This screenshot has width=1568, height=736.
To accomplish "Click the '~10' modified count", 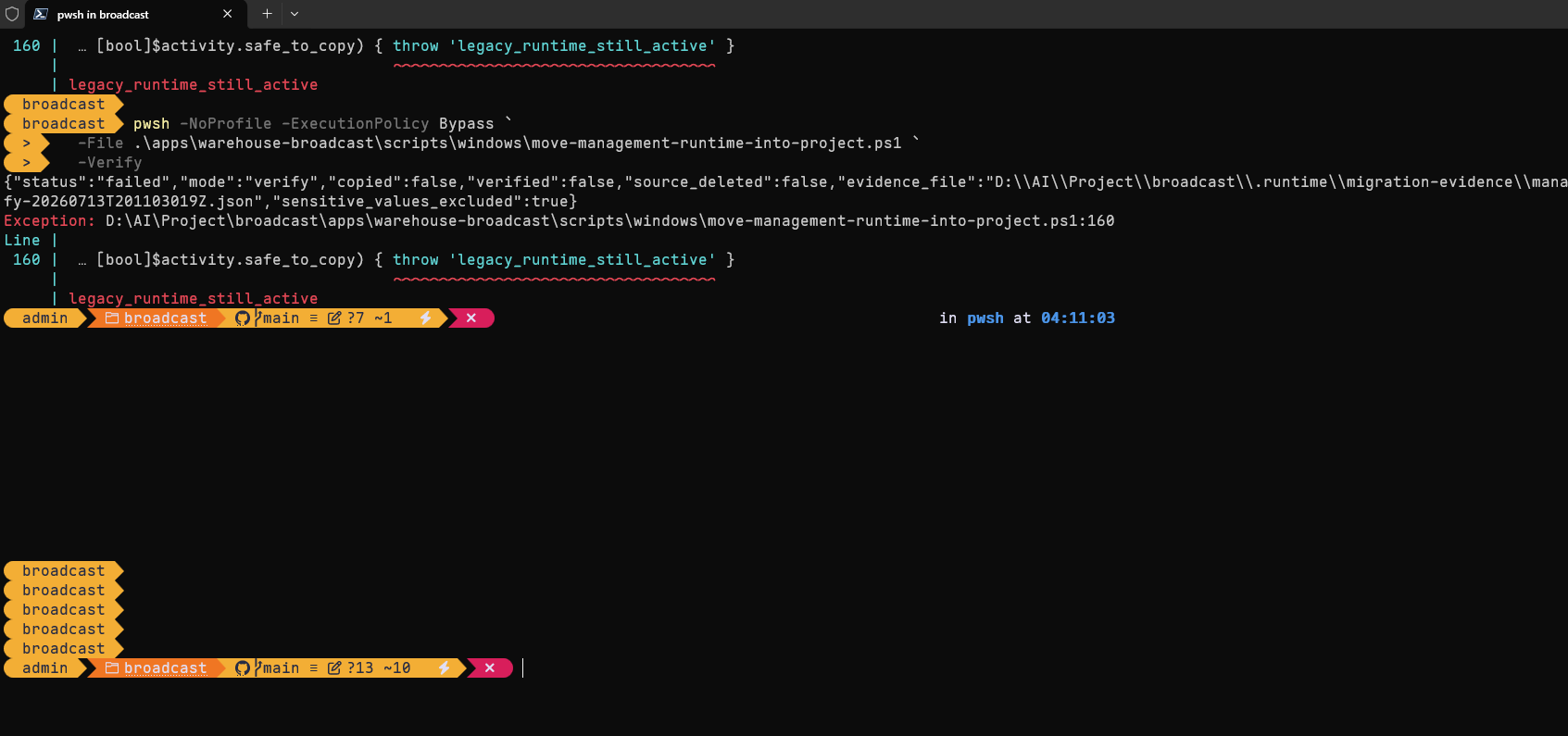I will (x=397, y=667).
